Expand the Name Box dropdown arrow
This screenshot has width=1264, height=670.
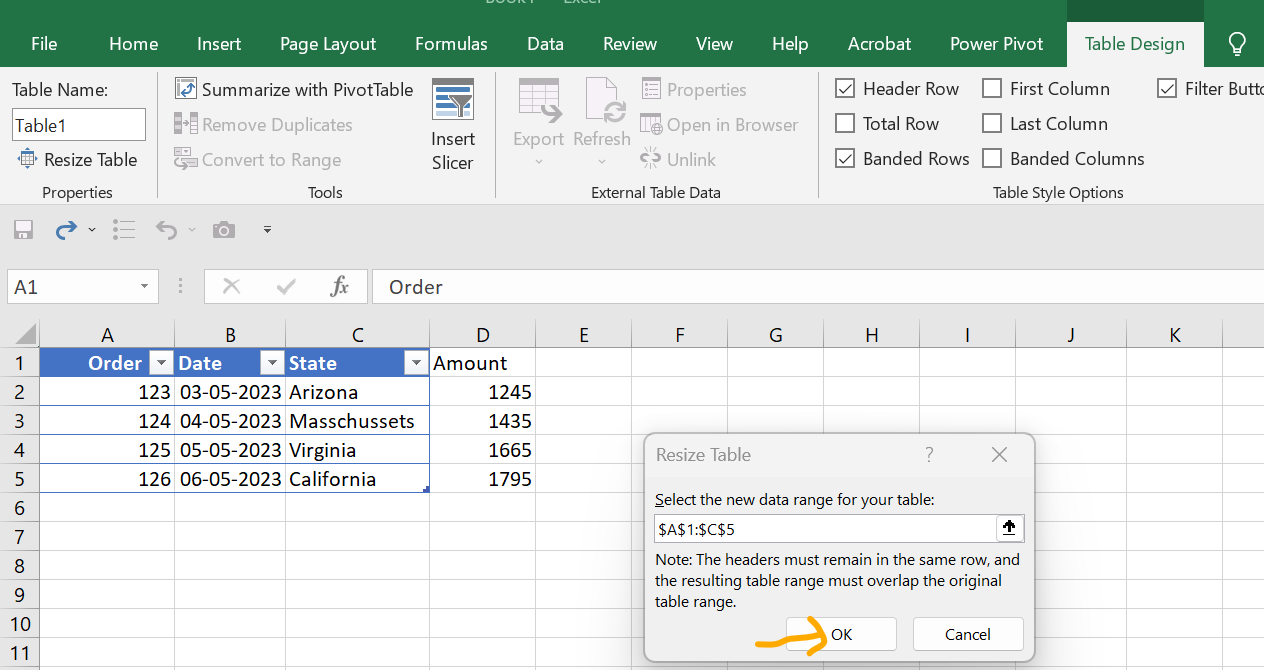[x=144, y=287]
